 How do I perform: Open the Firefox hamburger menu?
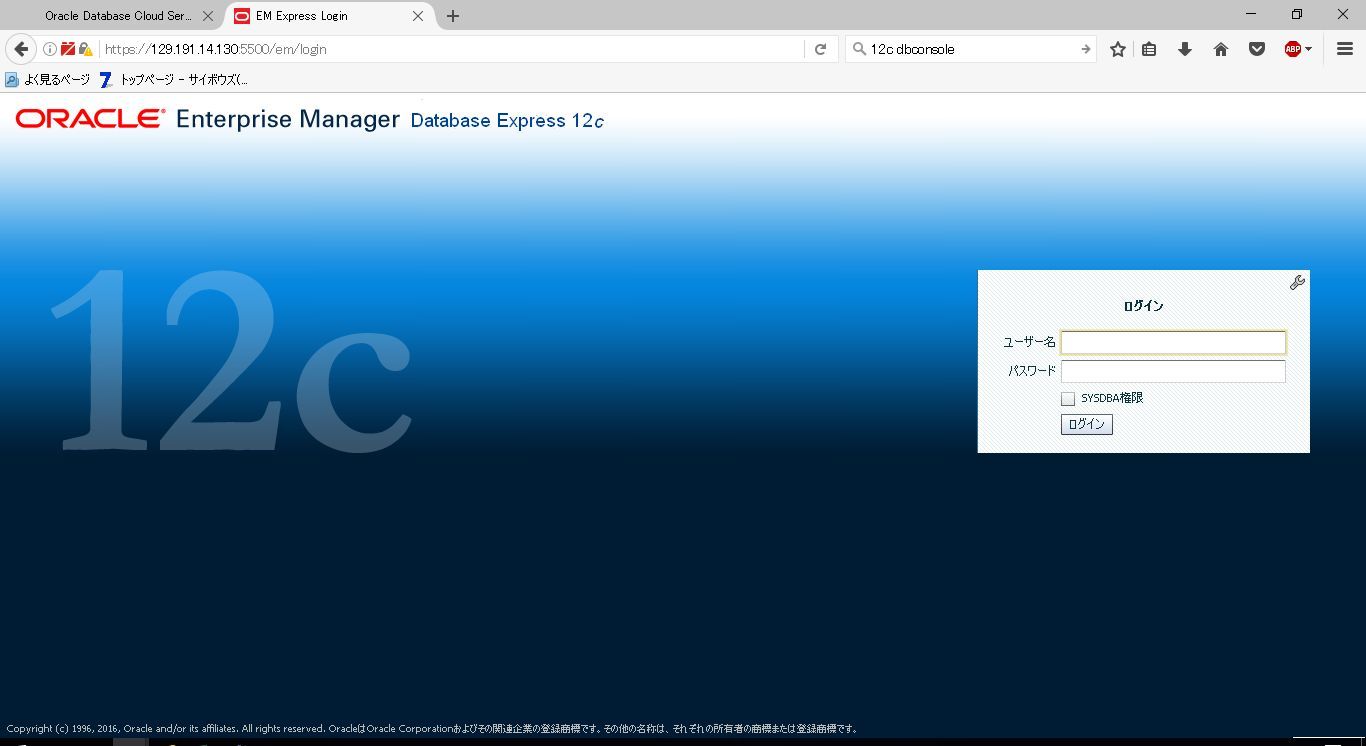coord(1345,49)
